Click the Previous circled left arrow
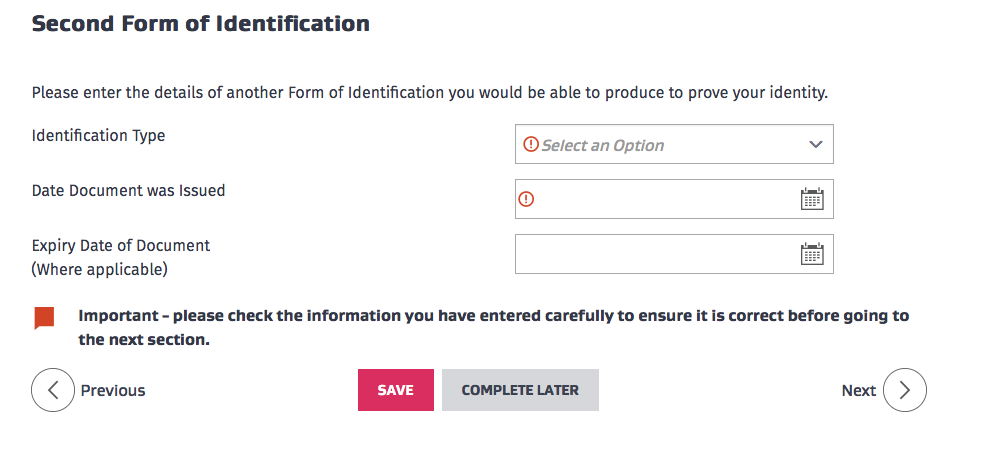The image size is (983, 463). pos(53,390)
